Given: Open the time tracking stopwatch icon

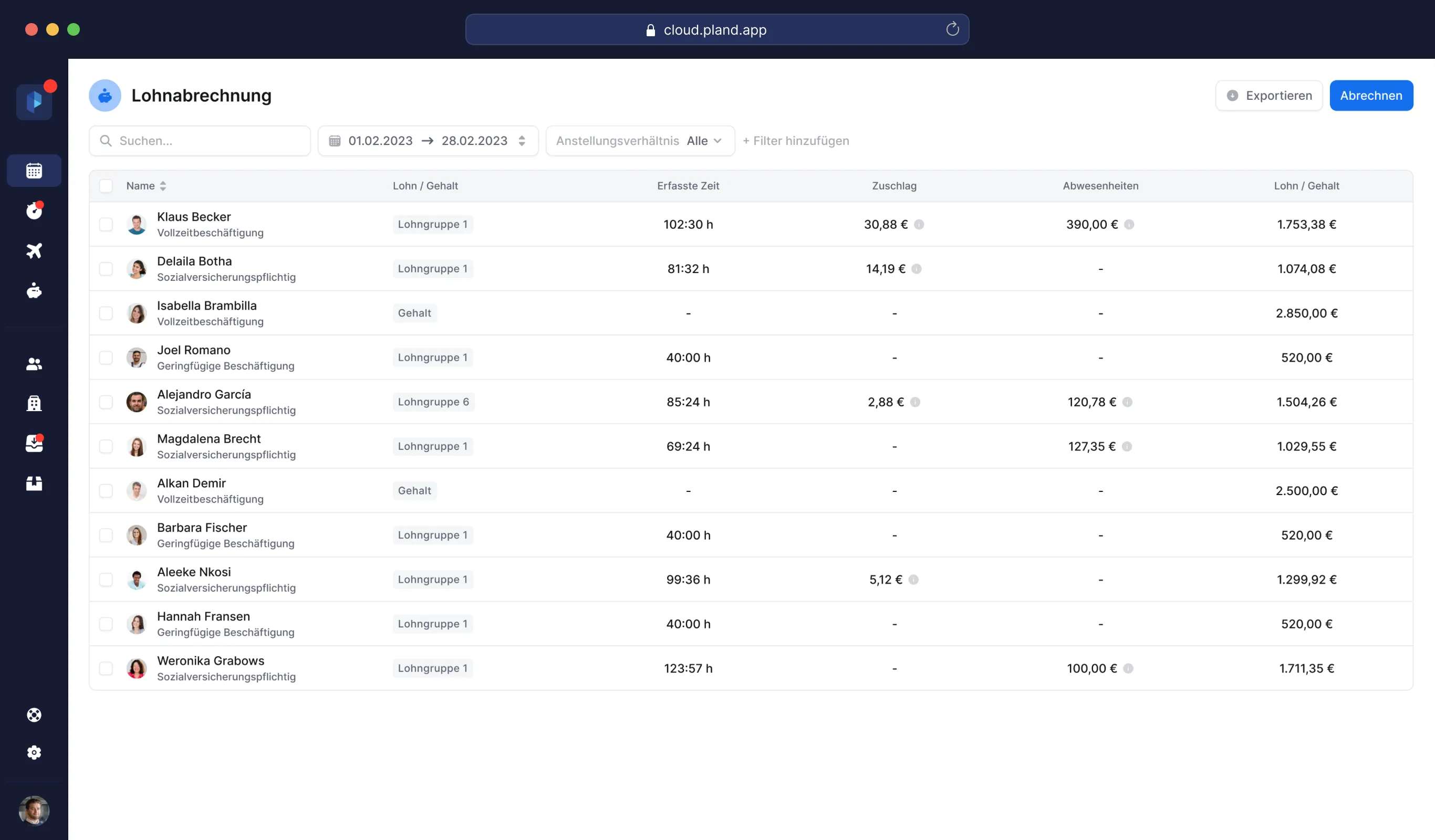Looking at the screenshot, I should click(34, 211).
